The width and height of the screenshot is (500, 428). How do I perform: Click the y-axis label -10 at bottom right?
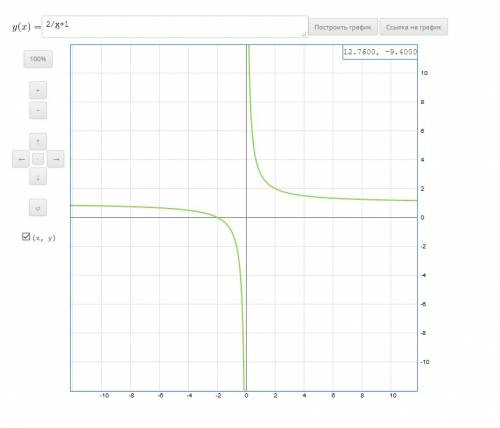pos(425,362)
